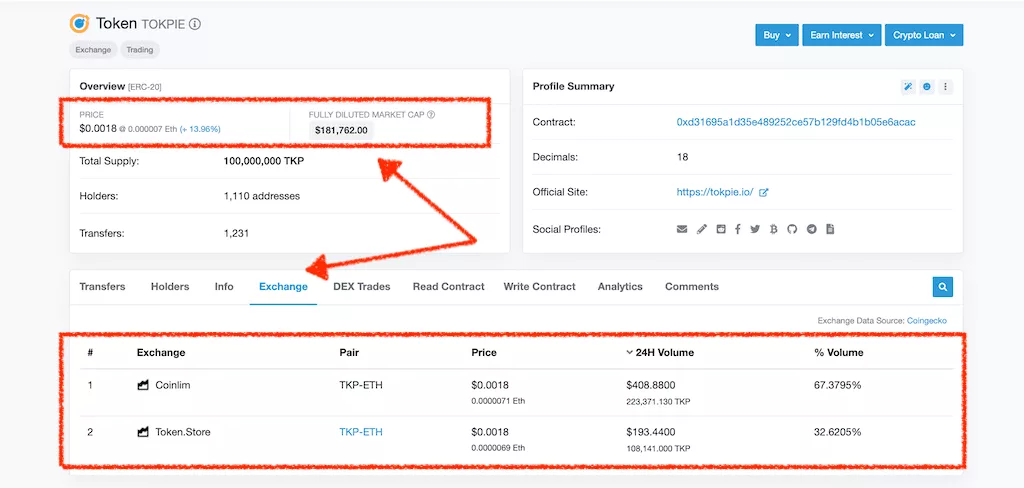Viewport: 1024px width, 488px height.
Task: Click the 0.0000069 Eth price value
Action: click(498, 448)
